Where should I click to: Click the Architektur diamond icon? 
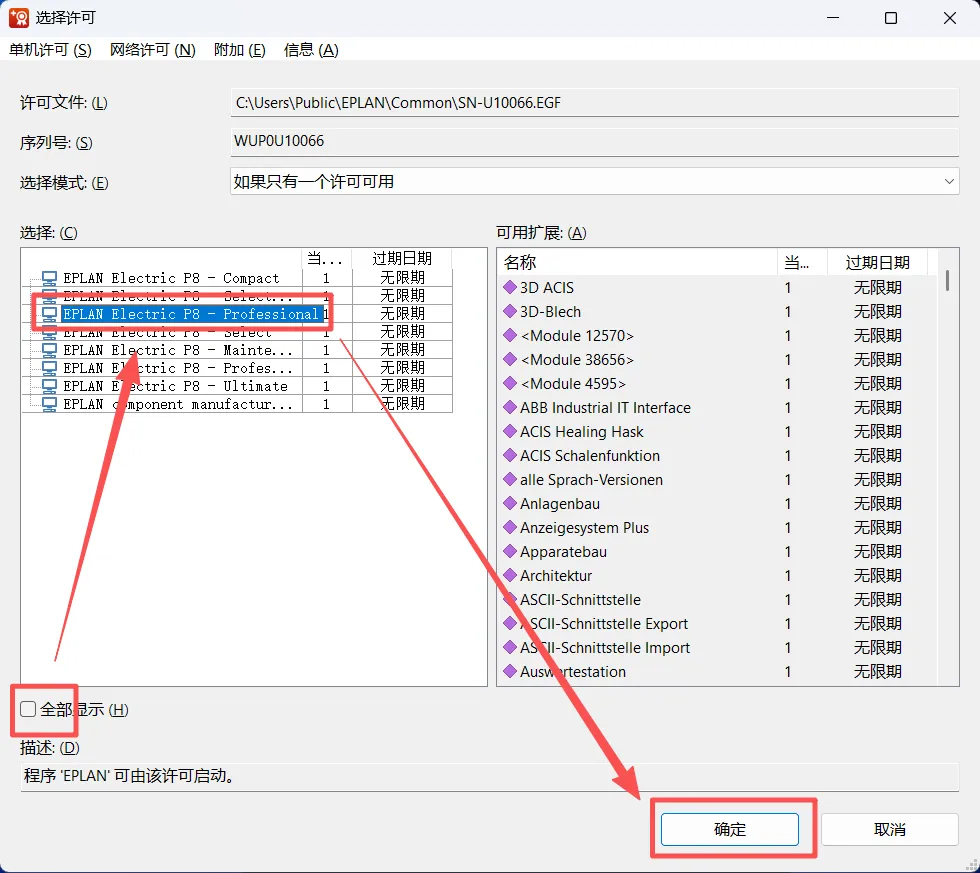point(510,575)
